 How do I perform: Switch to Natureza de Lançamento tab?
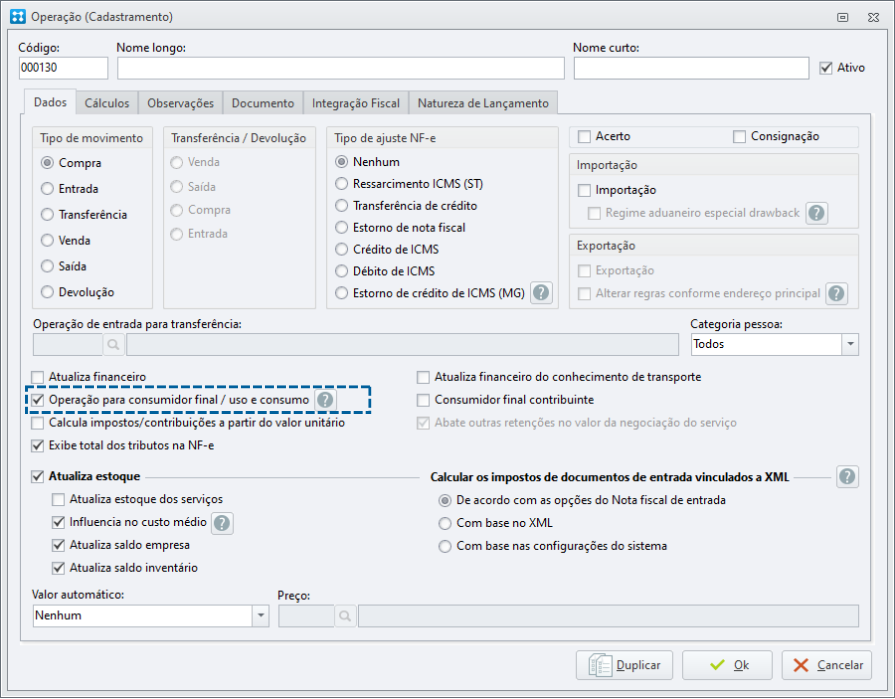(x=483, y=103)
